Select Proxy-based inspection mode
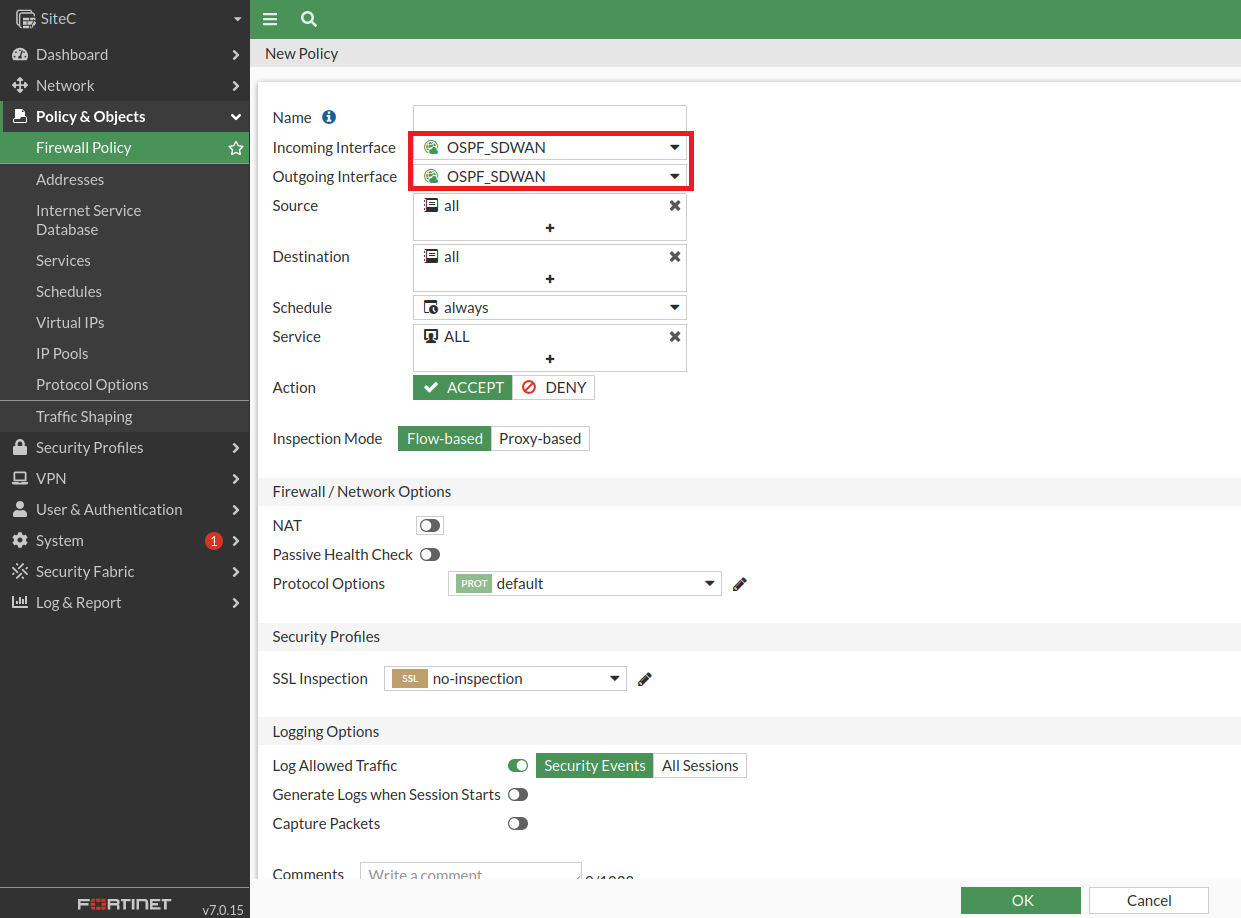Viewport: 1241px width, 918px height. click(540, 438)
